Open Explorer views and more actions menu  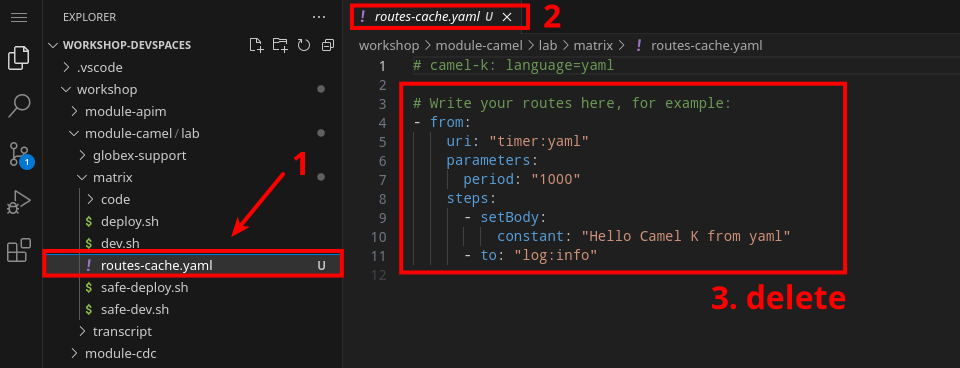pos(319,17)
